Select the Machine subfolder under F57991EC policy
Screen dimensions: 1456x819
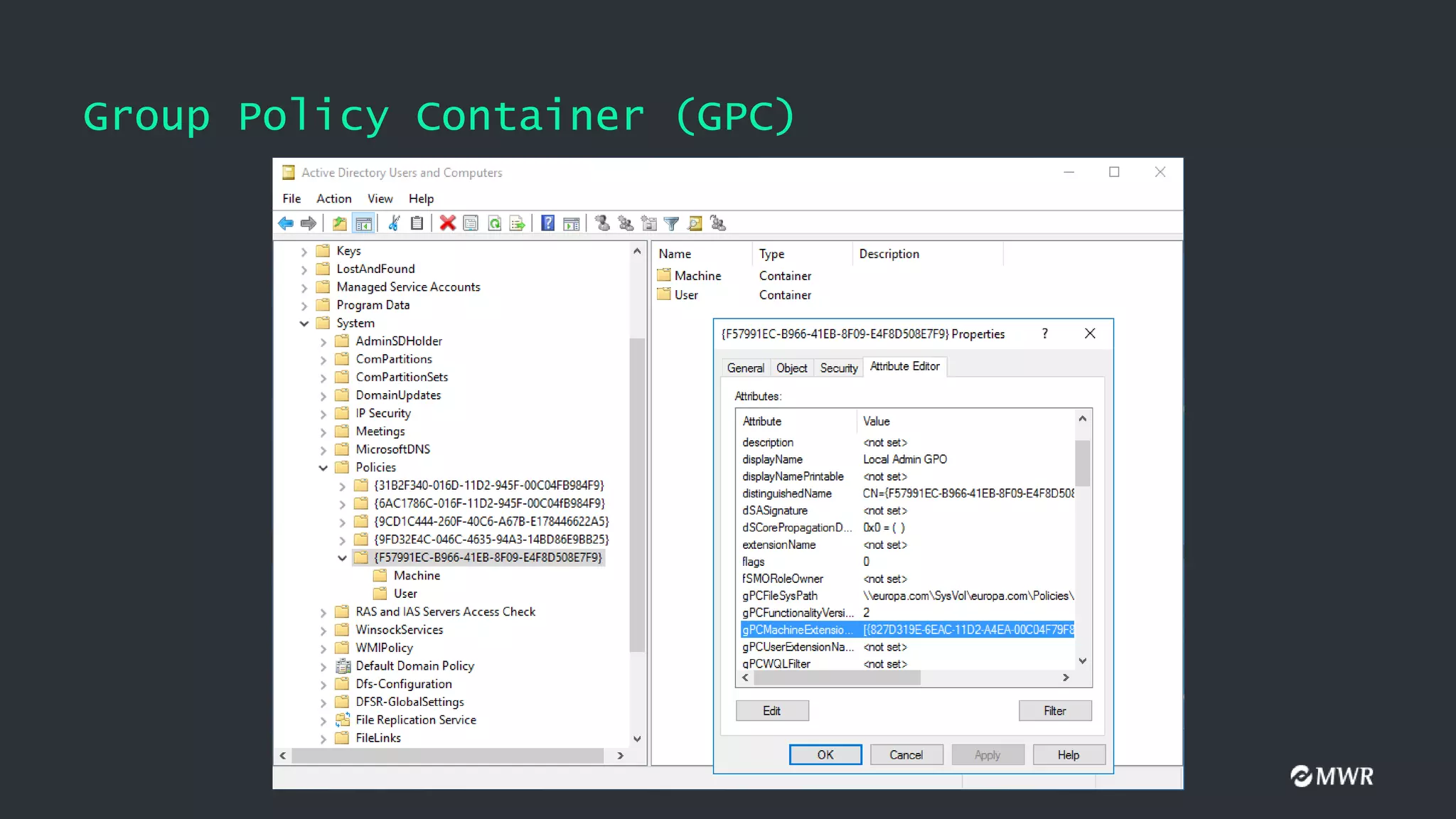click(417, 576)
